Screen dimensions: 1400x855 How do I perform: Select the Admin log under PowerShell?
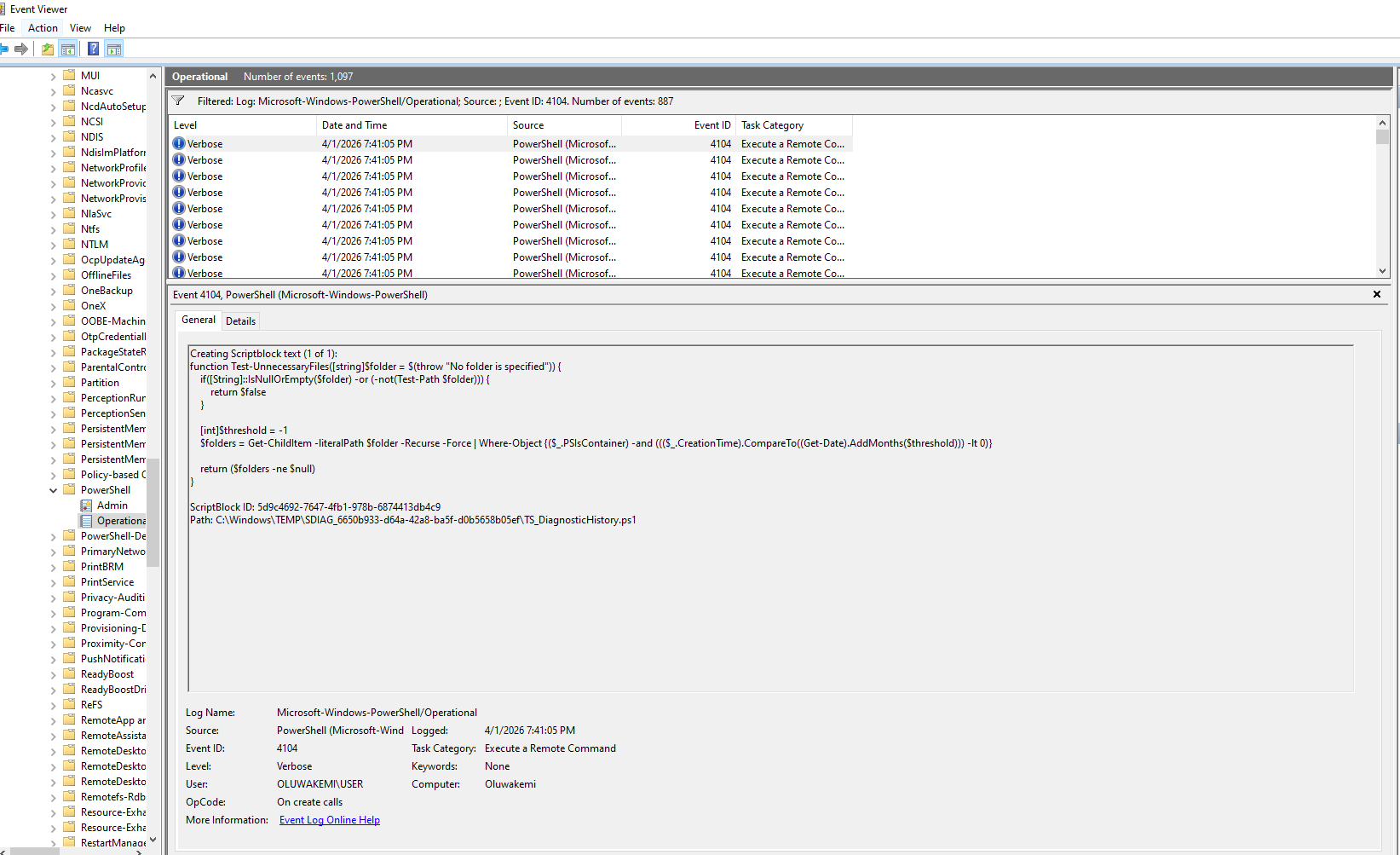111,505
